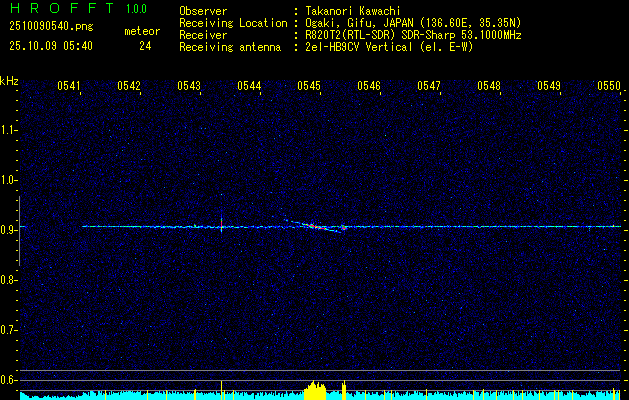Click the 0548 time marker
The width and height of the screenshot is (629, 400).
(x=489, y=86)
